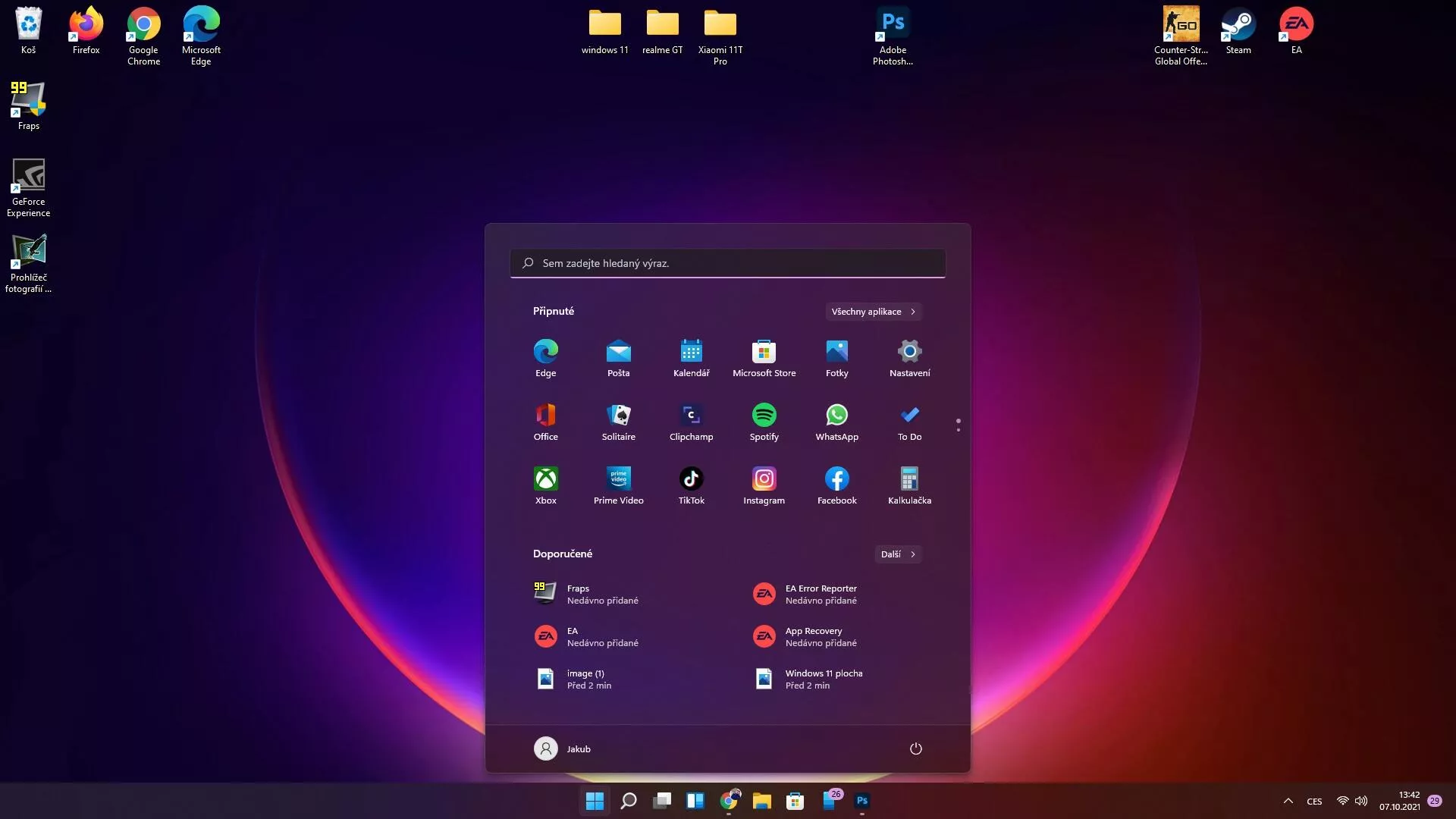Viewport: 1456px width, 819px height.
Task: Expand hidden system tray icons chevron
Action: [1288, 801]
